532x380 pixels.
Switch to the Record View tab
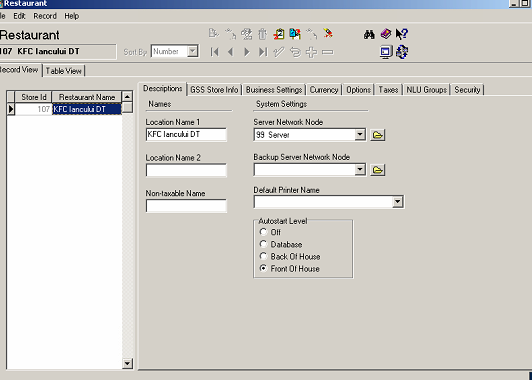point(19,70)
